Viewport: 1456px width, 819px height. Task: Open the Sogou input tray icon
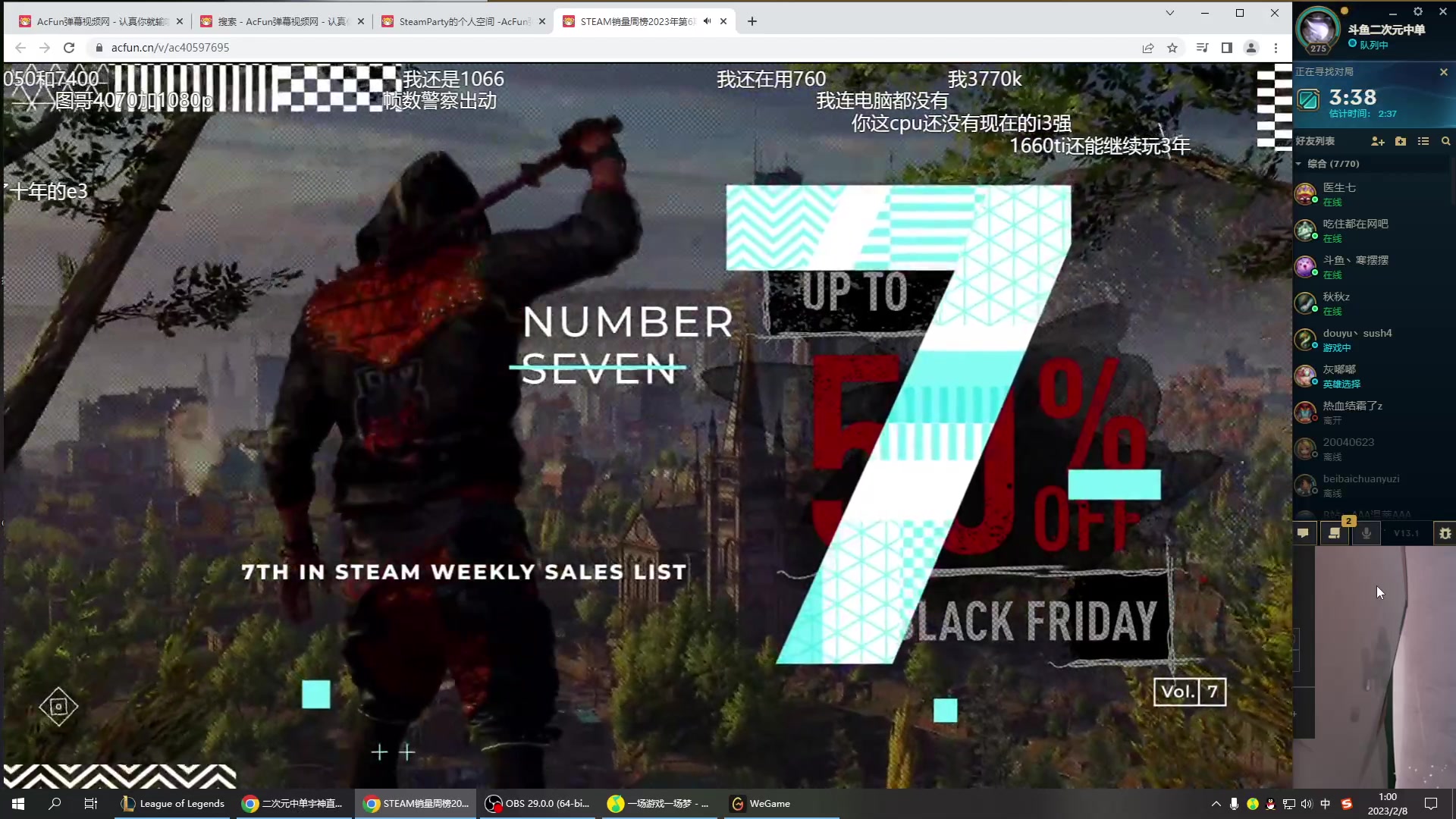click(x=1346, y=804)
